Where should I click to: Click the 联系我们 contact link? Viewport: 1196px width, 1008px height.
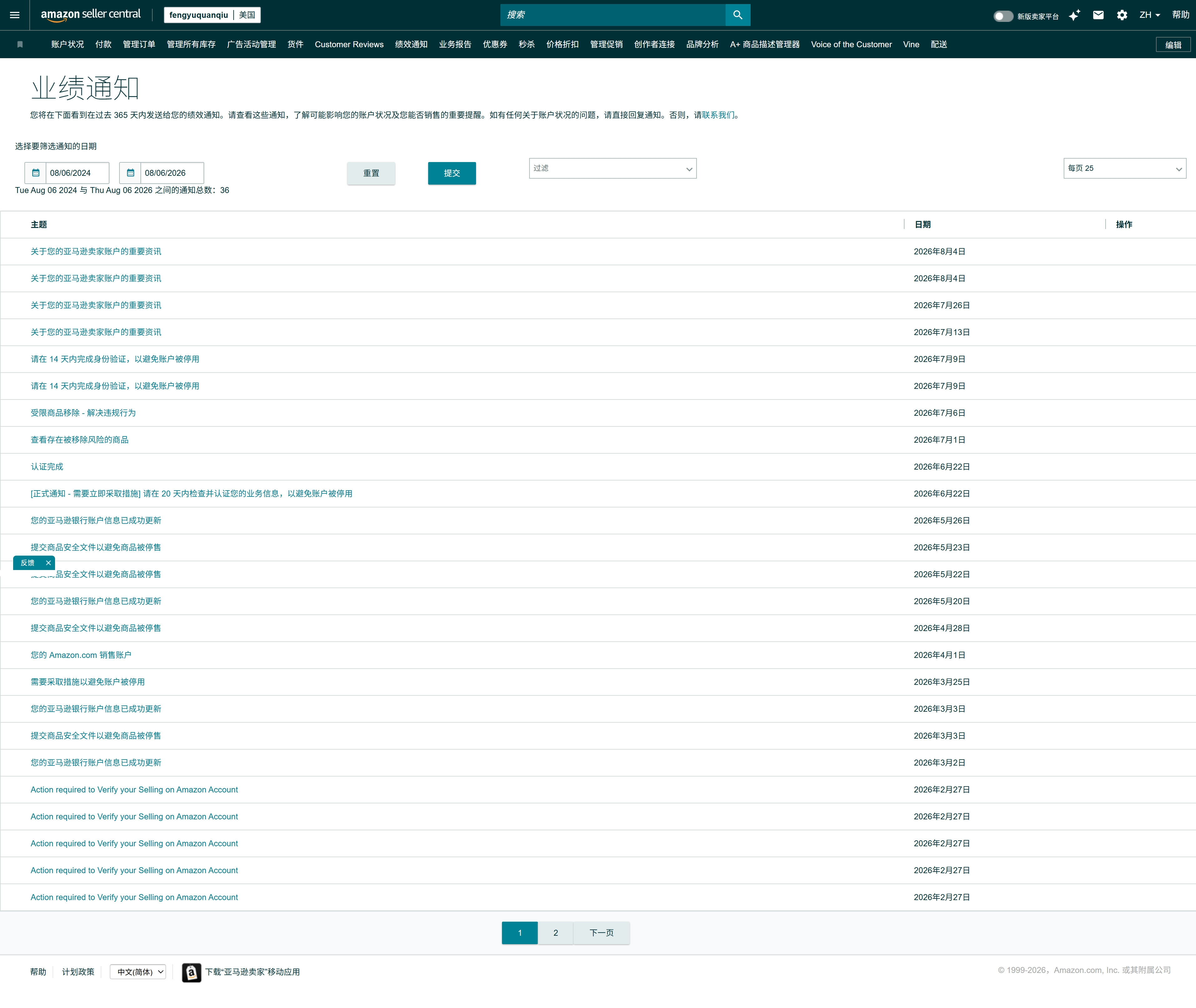(x=718, y=115)
